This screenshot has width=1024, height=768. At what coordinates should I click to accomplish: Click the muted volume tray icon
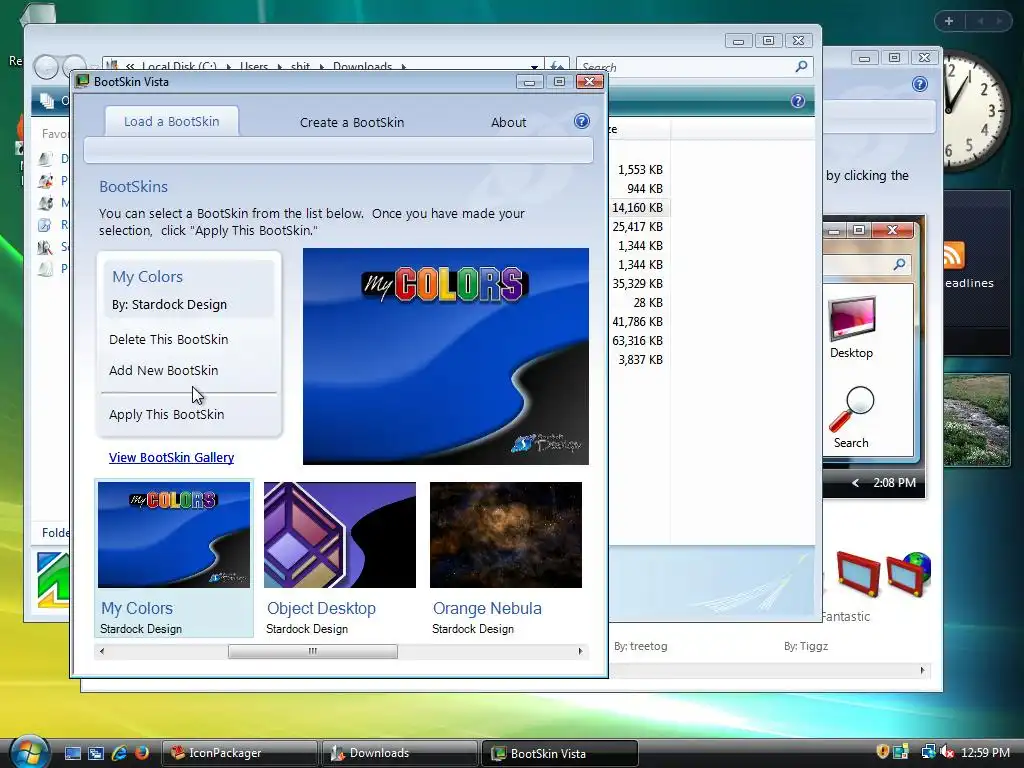[947, 752]
